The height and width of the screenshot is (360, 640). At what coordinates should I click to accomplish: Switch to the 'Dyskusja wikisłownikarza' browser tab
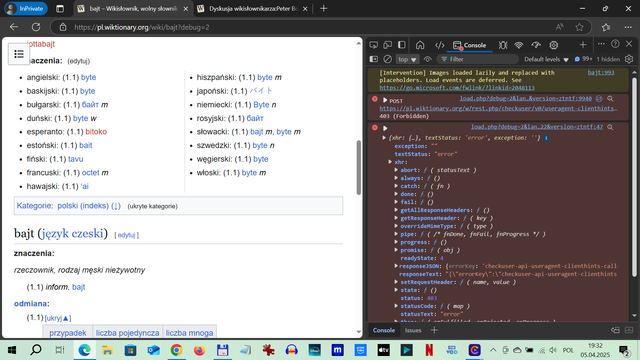pyautogui.click(x=252, y=9)
